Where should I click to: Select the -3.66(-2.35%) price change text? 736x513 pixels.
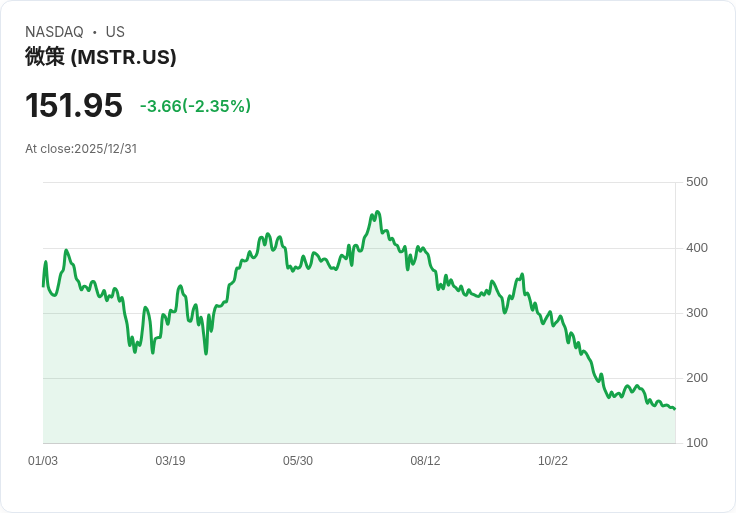(x=195, y=106)
